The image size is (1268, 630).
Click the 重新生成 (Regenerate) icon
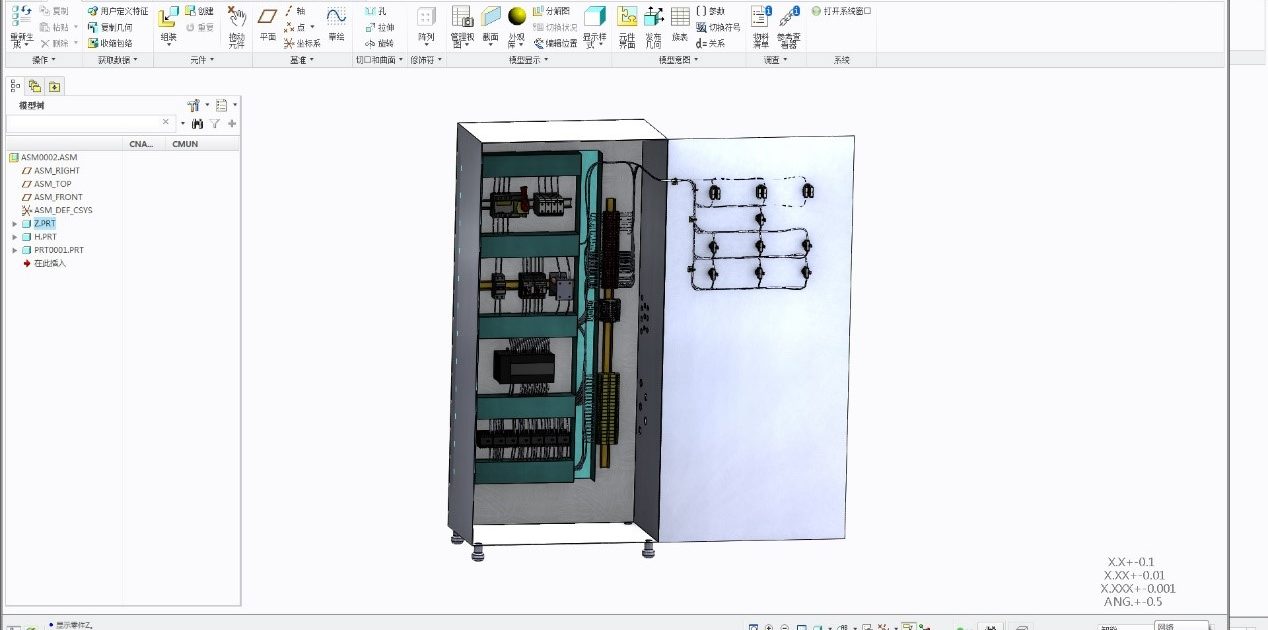point(21,16)
